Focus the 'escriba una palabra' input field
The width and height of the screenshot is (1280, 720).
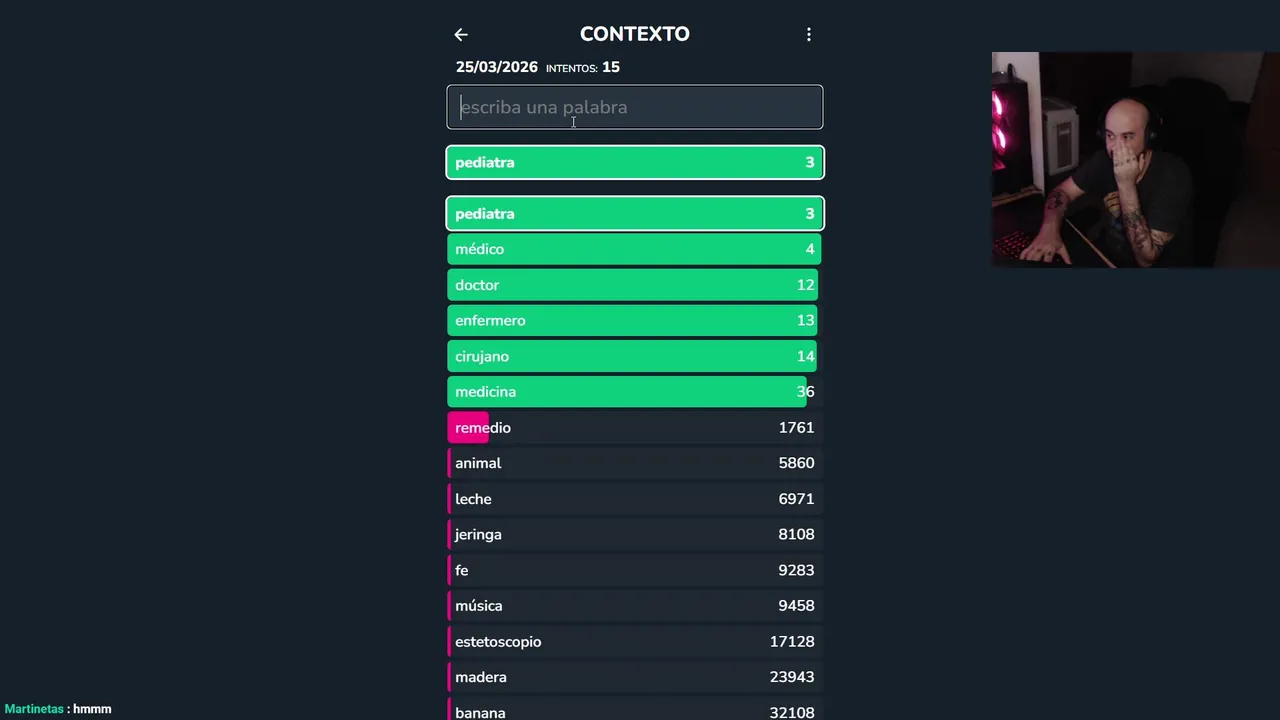click(x=635, y=107)
